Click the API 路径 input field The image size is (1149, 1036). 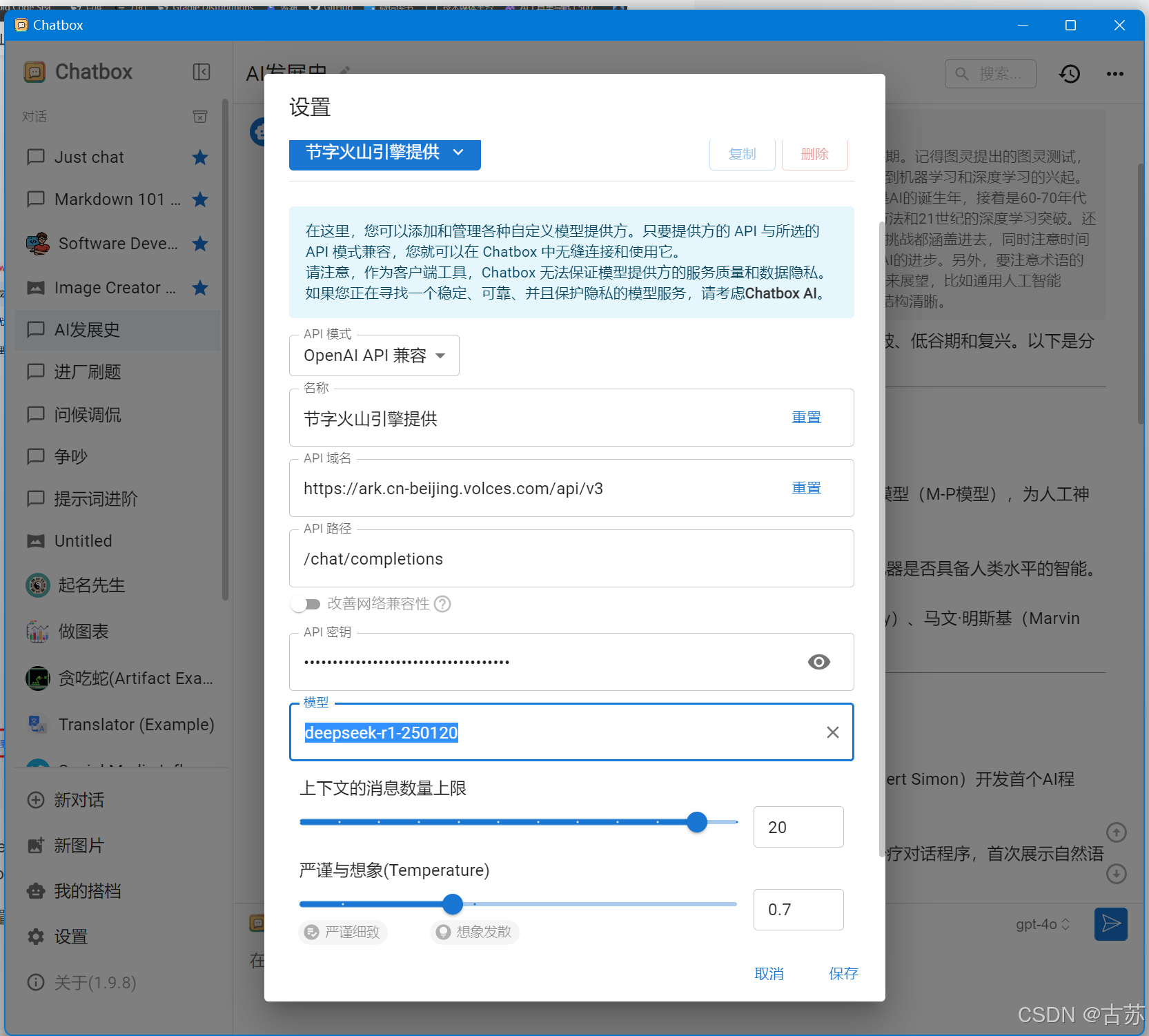pyautogui.click(x=571, y=559)
